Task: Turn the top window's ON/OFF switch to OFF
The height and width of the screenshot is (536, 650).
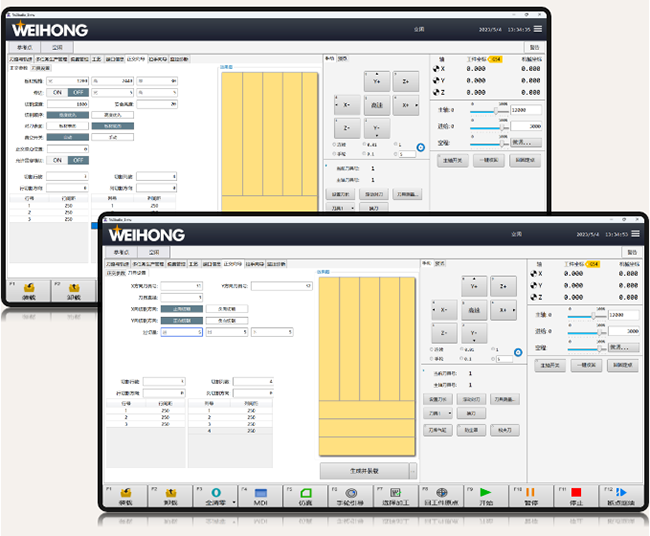Action: (x=77, y=92)
